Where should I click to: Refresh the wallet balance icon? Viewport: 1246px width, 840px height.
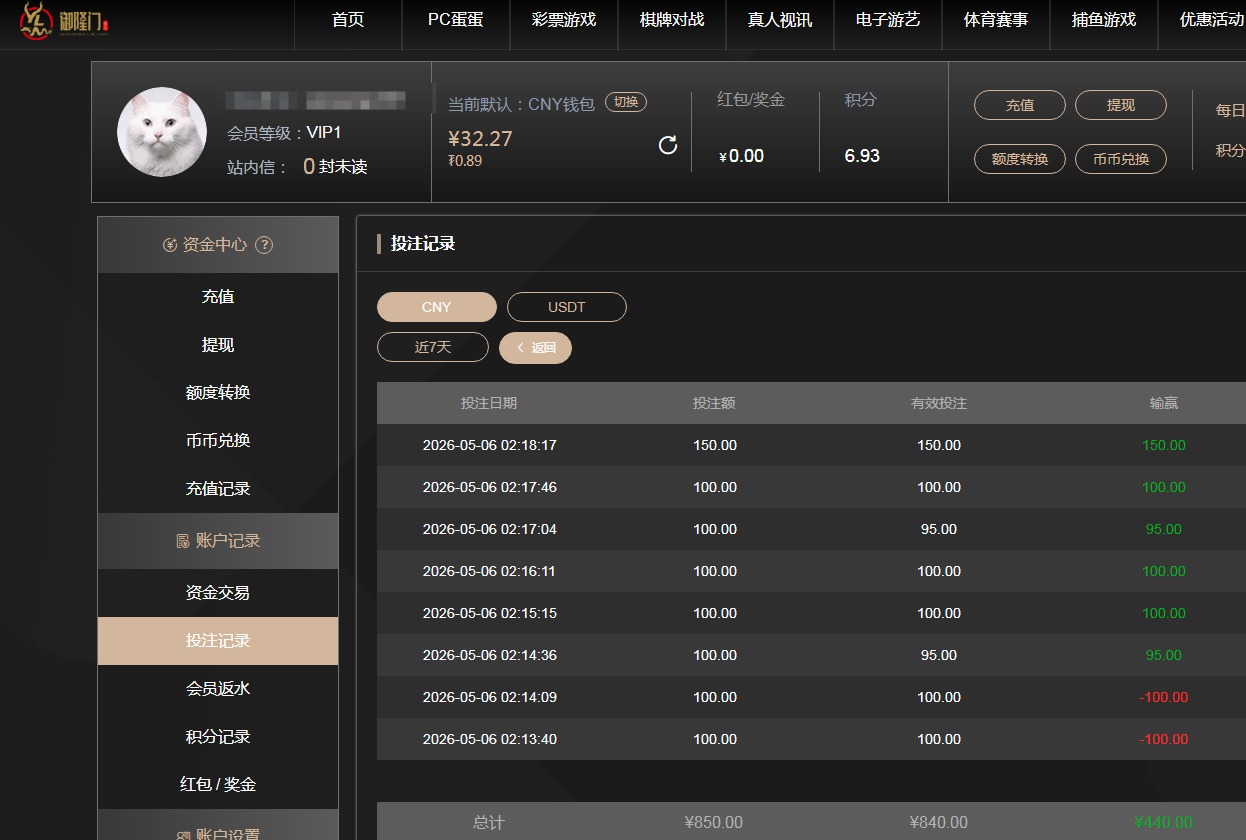click(668, 145)
